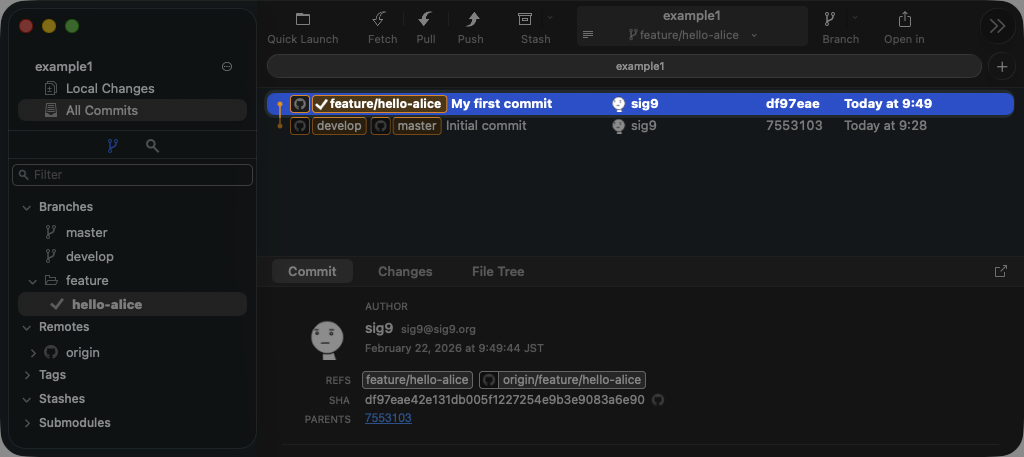
Task: Click the Fetch toolbar icon
Action: tap(380, 19)
